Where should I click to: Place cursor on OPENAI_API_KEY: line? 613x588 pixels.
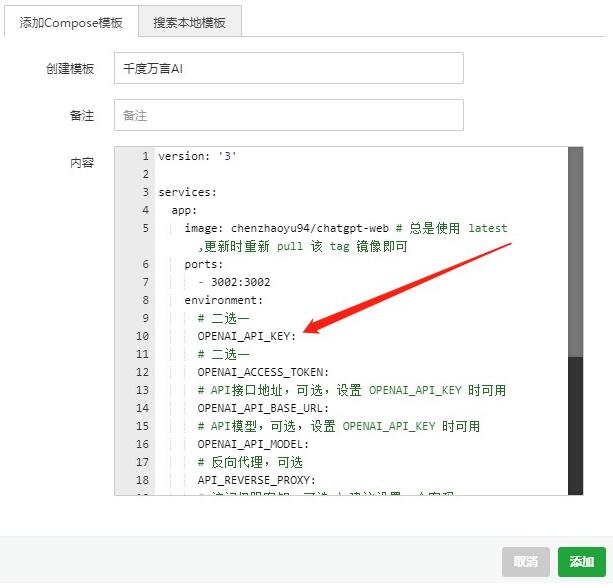point(247,336)
